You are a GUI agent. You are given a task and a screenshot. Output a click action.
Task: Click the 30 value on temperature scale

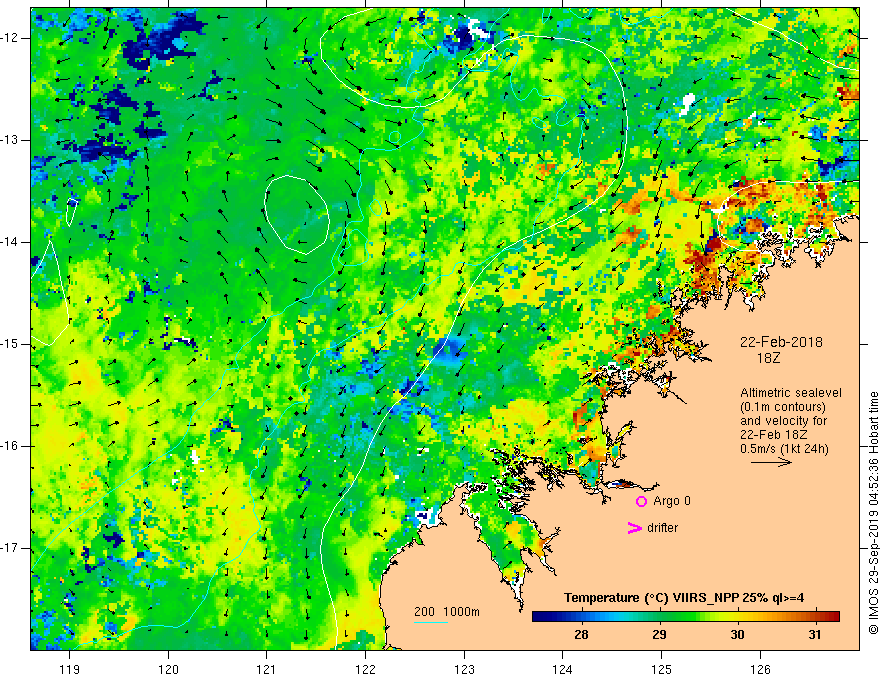[x=737, y=635]
